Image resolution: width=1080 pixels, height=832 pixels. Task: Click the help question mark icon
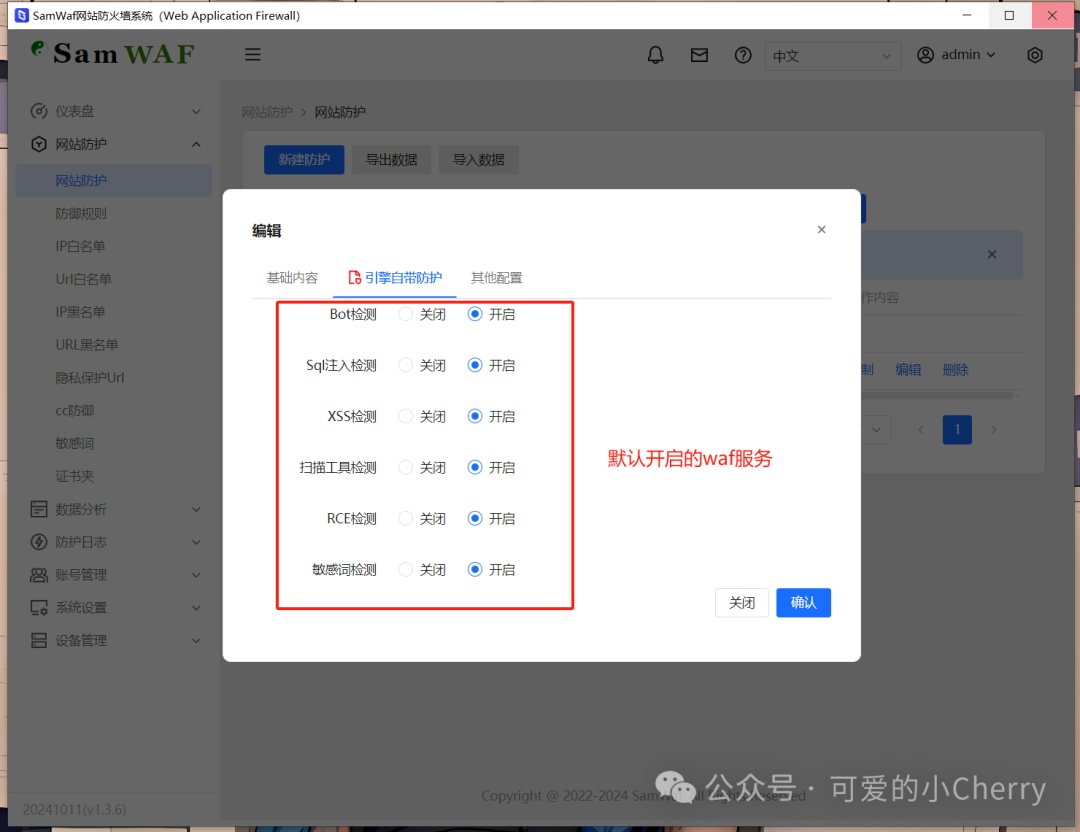coord(742,55)
